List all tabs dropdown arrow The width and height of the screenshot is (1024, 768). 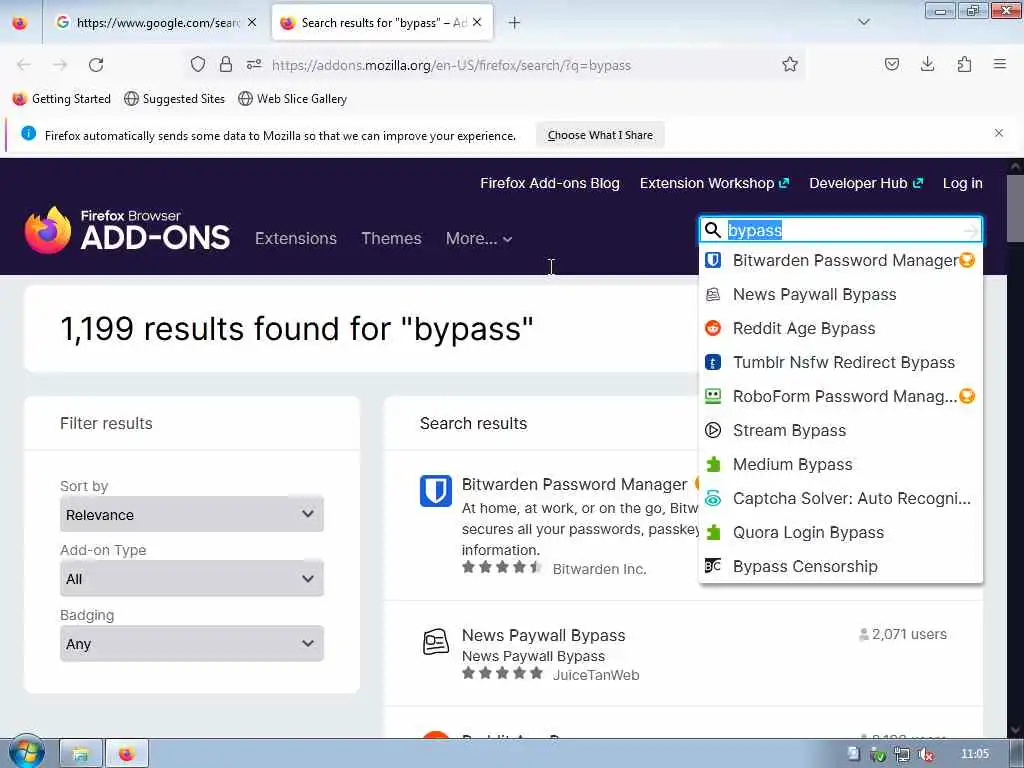(x=864, y=22)
